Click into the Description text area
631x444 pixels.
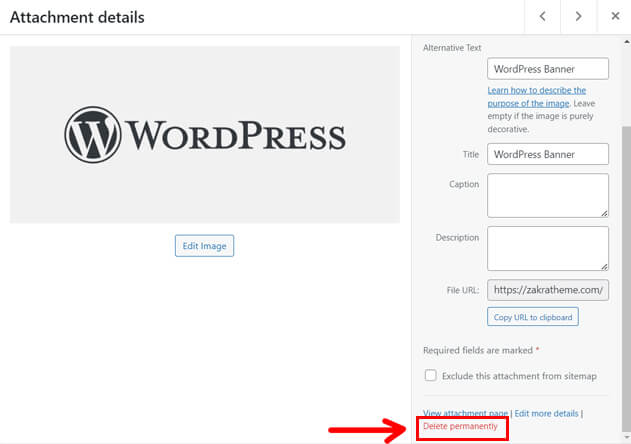pyautogui.click(x=548, y=248)
